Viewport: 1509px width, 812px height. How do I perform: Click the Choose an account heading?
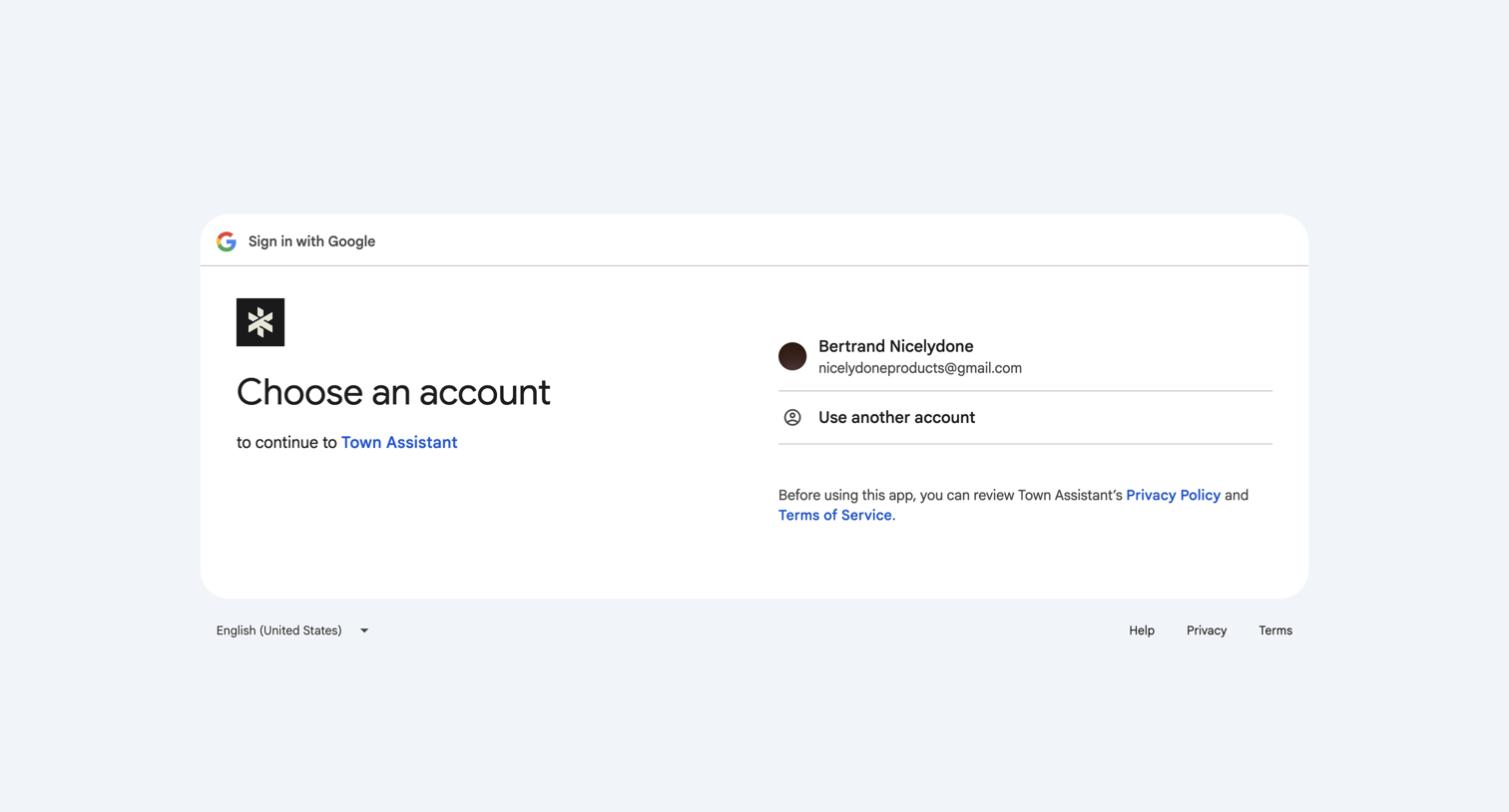point(393,392)
